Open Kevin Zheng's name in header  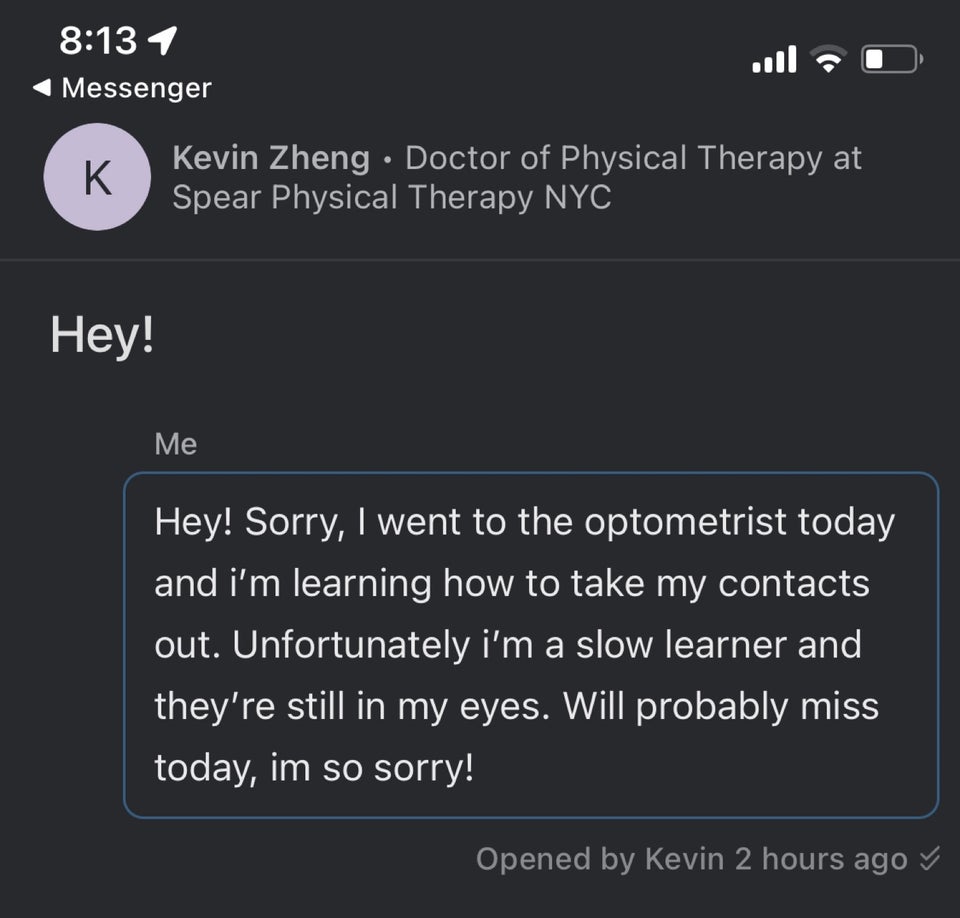coord(271,157)
